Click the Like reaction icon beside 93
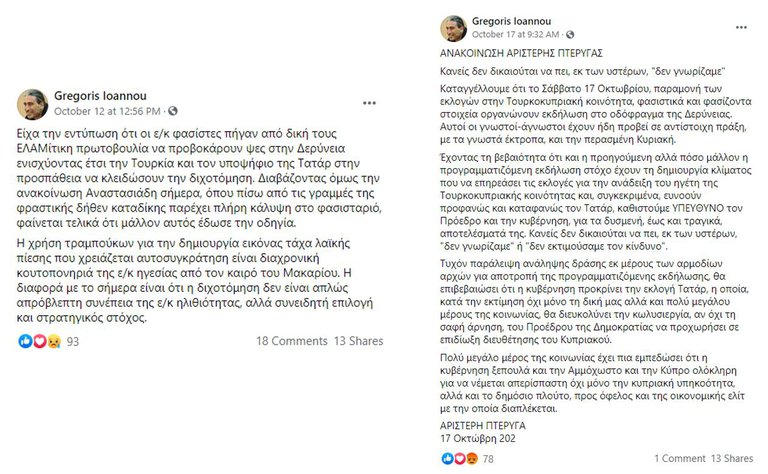 (25, 343)
